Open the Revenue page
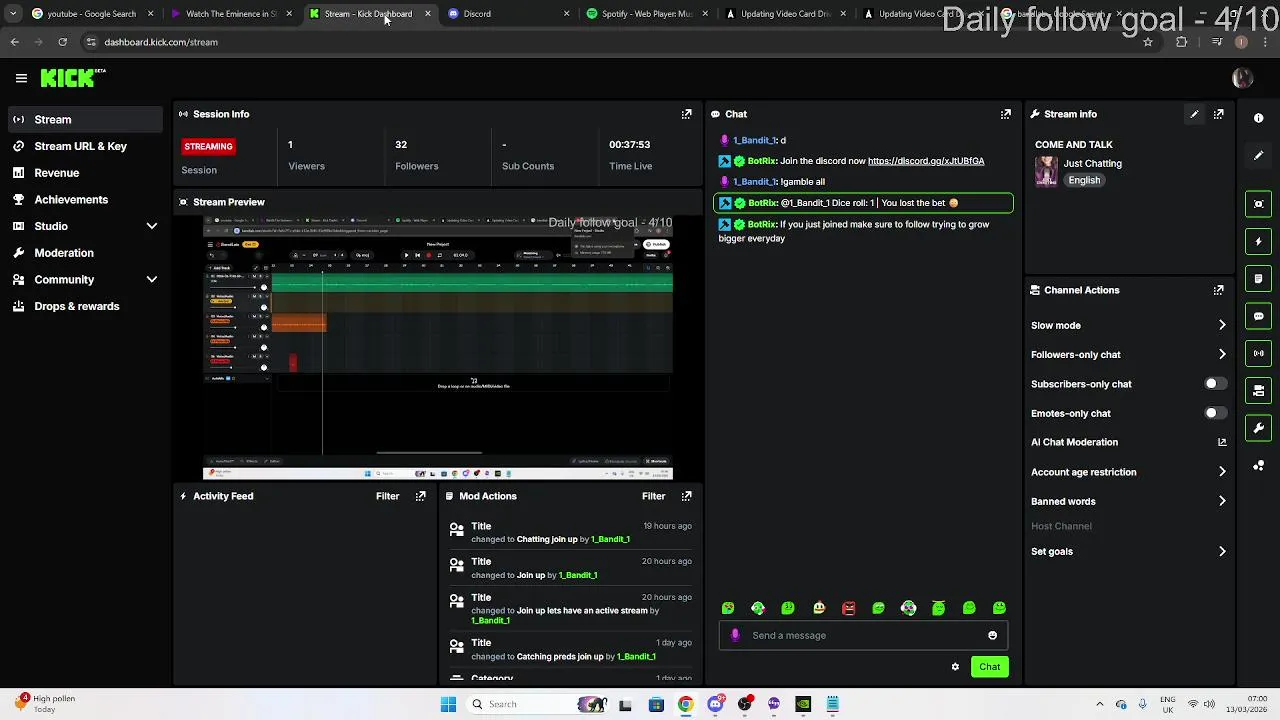The width and height of the screenshot is (1280, 720). [85, 173]
